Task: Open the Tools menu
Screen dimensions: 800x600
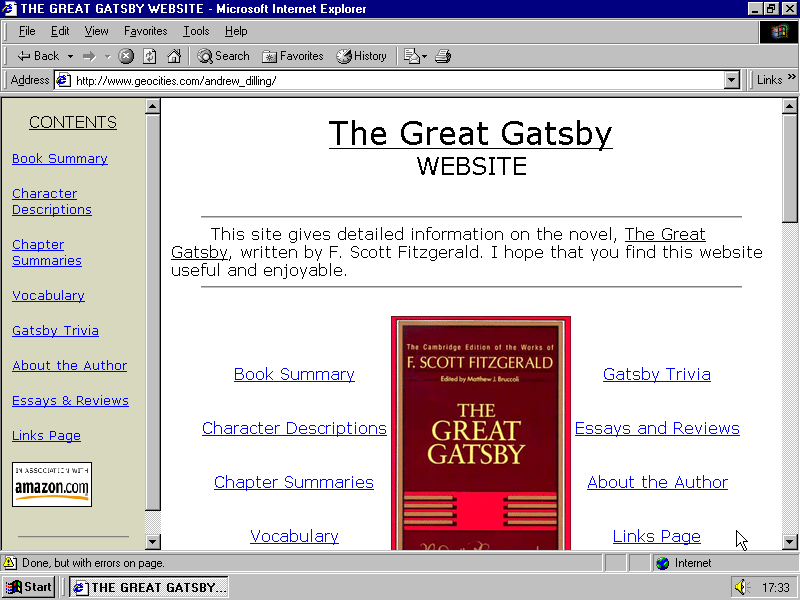Action: (196, 31)
